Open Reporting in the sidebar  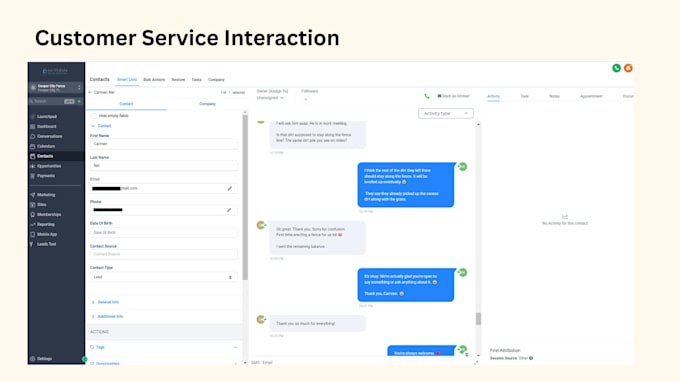pos(46,224)
